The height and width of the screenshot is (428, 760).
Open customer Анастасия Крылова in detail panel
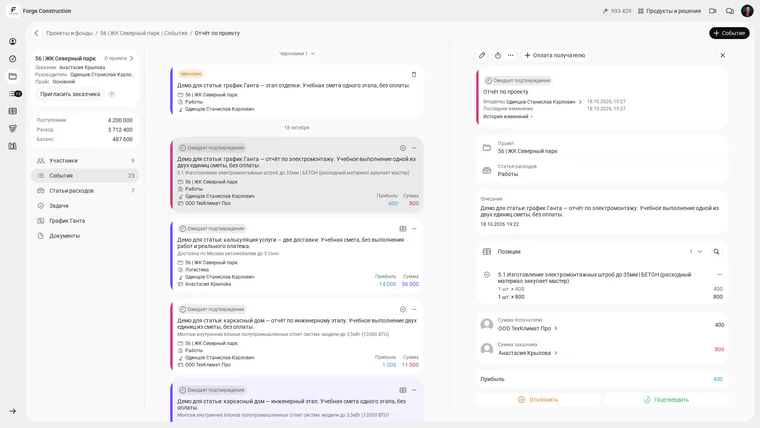click(x=527, y=353)
